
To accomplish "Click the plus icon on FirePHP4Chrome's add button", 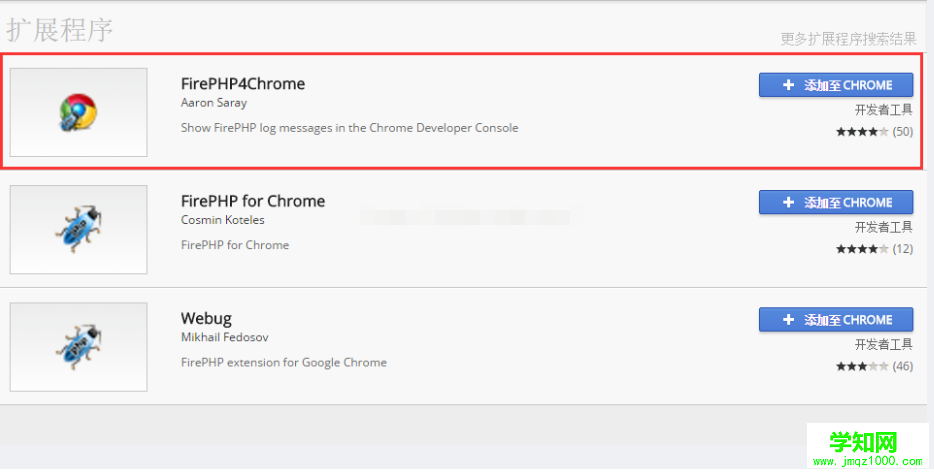I will 788,85.
